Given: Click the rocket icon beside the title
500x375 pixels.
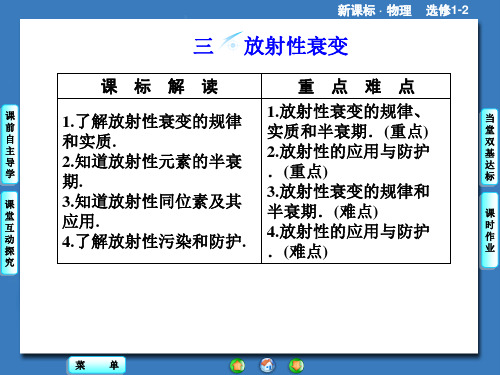Looking at the screenshot, I should point(231,43).
